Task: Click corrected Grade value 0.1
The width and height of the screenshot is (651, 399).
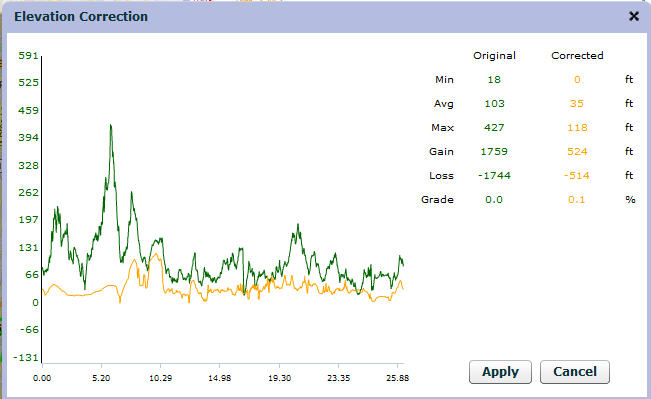Action: pos(577,200)
